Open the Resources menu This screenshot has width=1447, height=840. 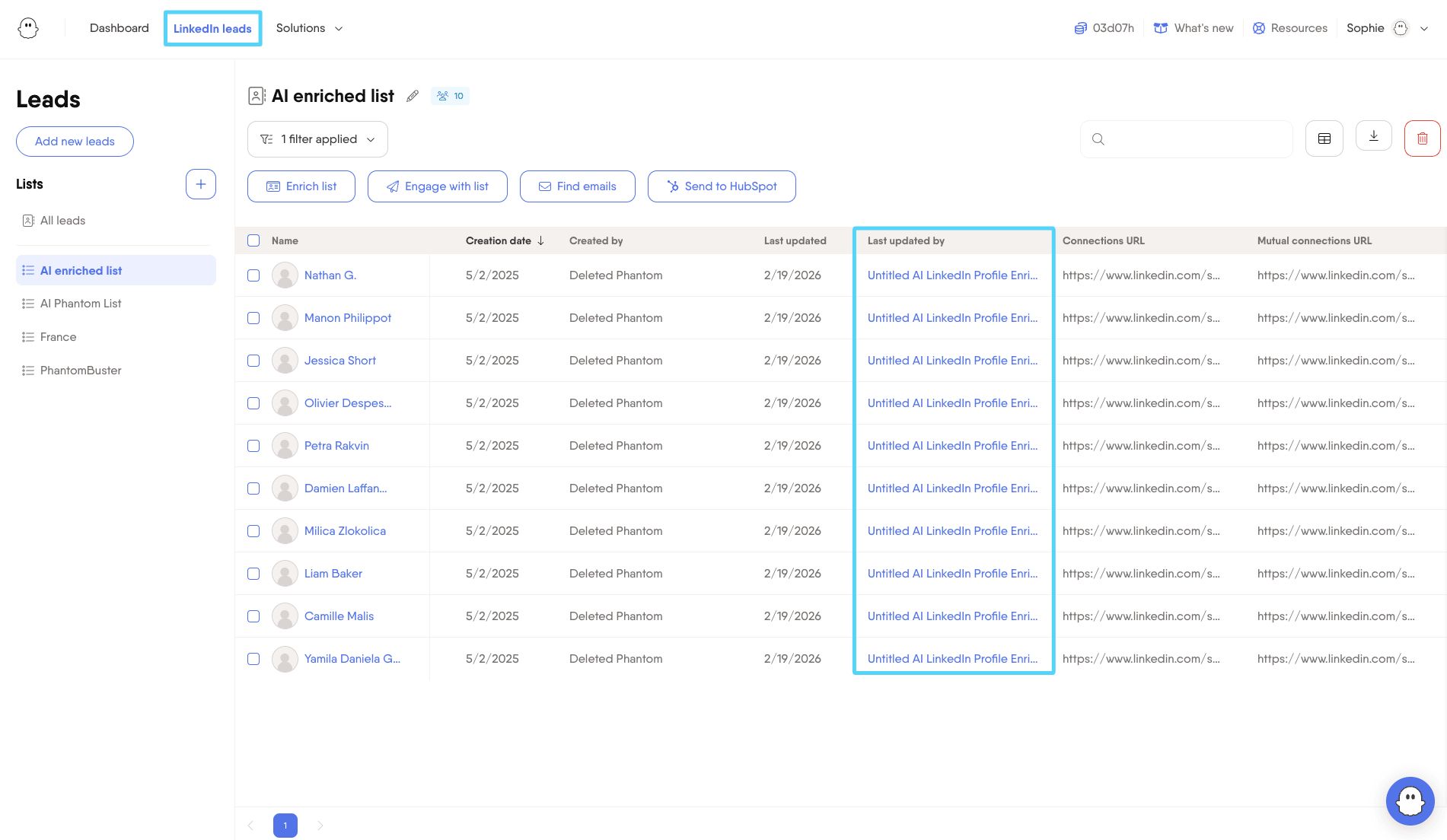point(1290,28)
